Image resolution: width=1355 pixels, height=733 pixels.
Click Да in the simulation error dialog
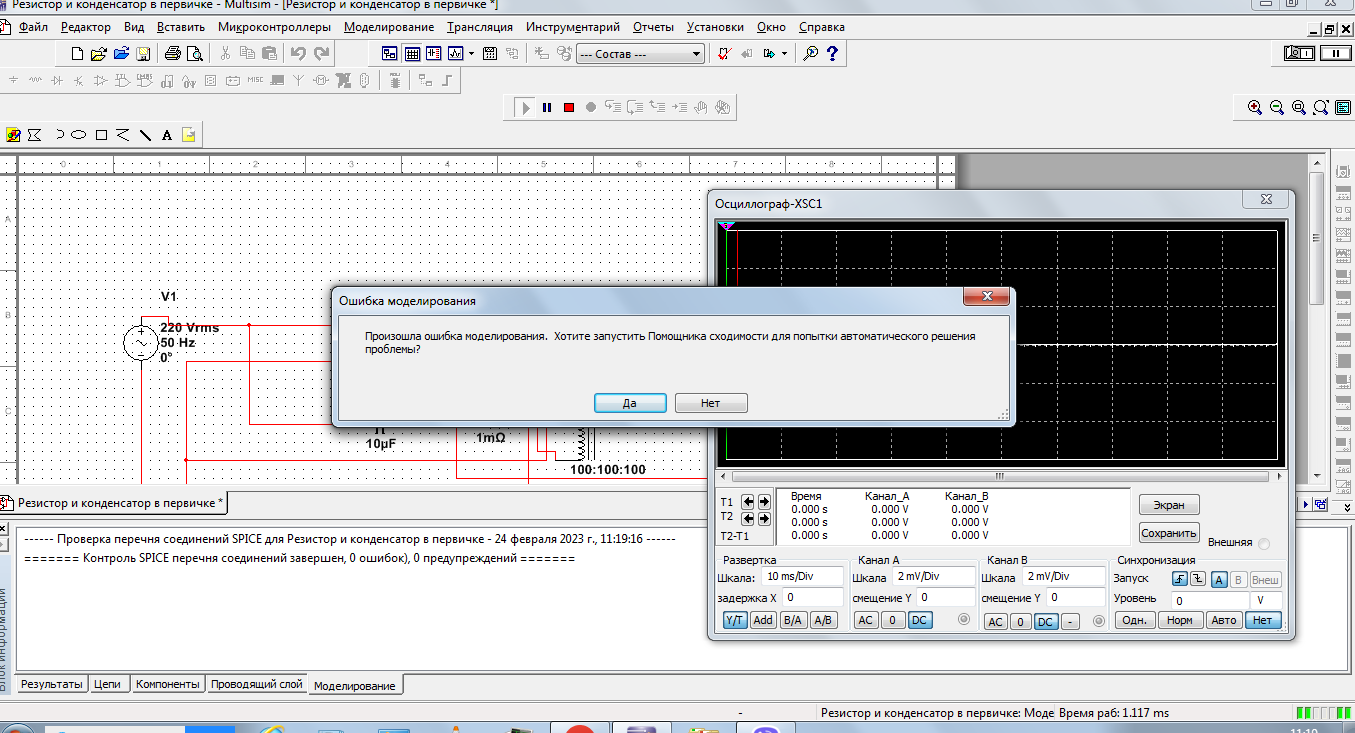(630, 403)
